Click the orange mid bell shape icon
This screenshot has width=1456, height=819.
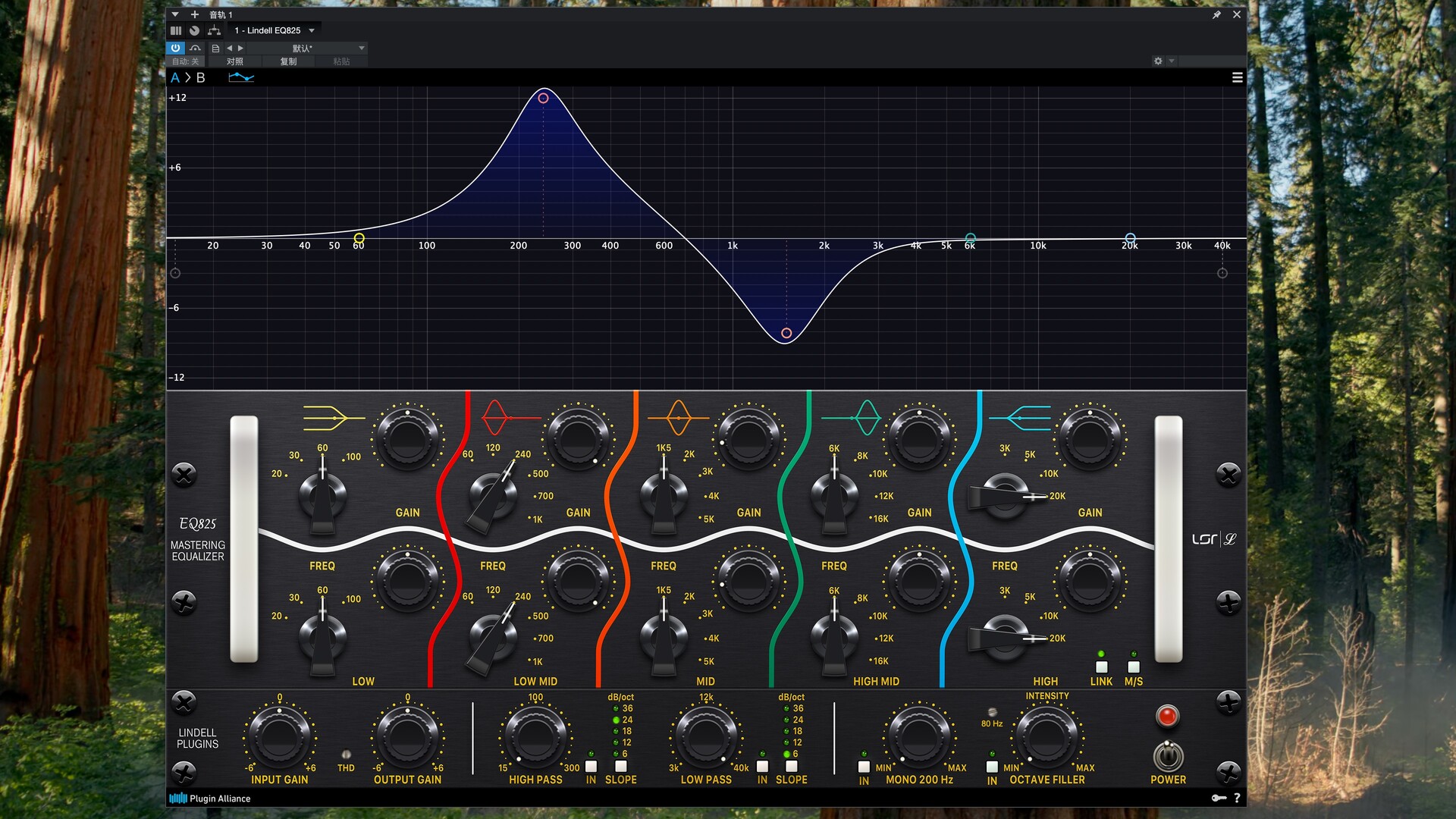[x=679, y=417]
